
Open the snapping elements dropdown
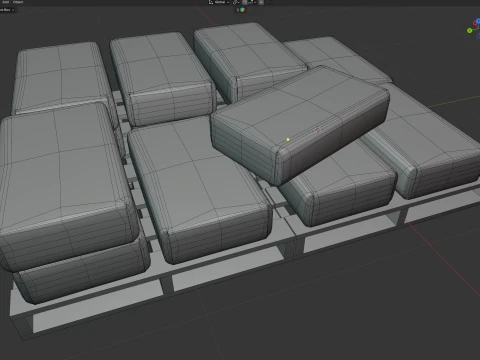coord(252,2)
